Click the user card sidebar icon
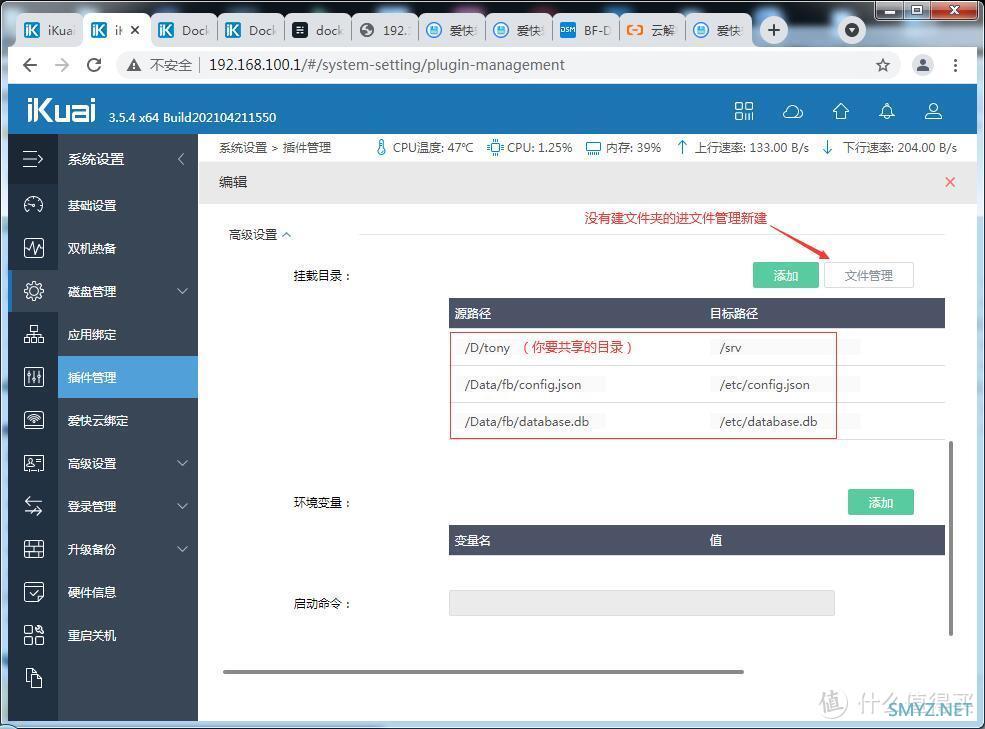 pyautogui.click(x=33, y=463)
